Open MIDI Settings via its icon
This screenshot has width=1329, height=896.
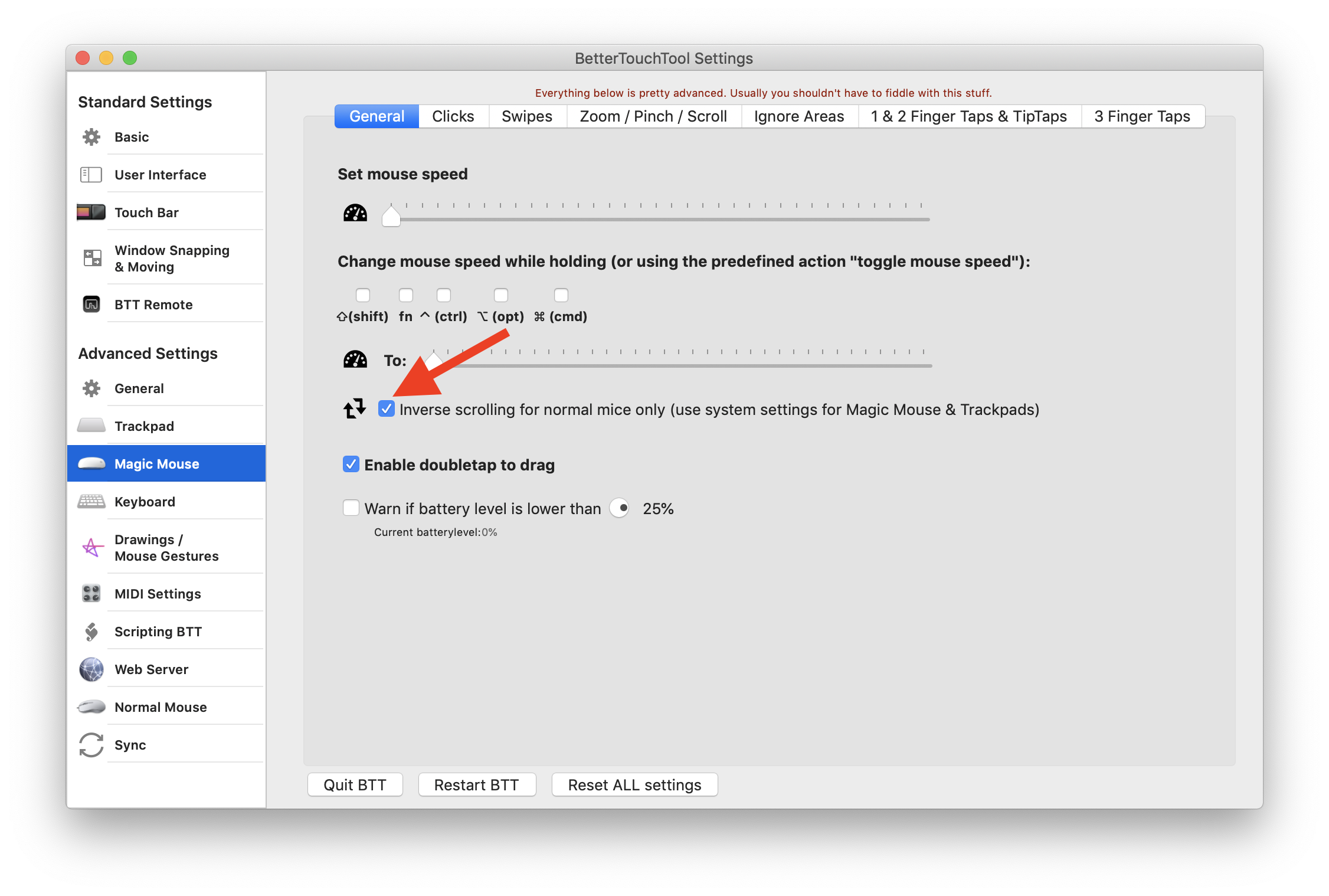[x=91, y=593]
